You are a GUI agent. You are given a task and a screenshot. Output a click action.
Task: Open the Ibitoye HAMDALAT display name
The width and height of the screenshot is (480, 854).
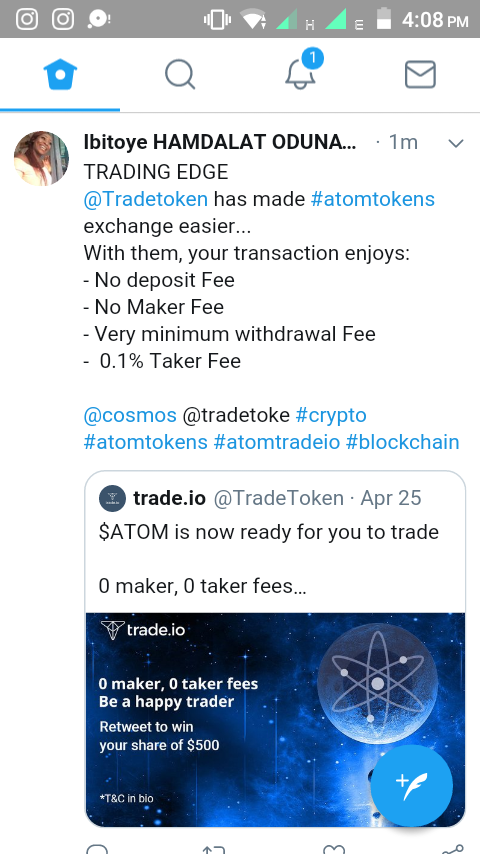220,142
